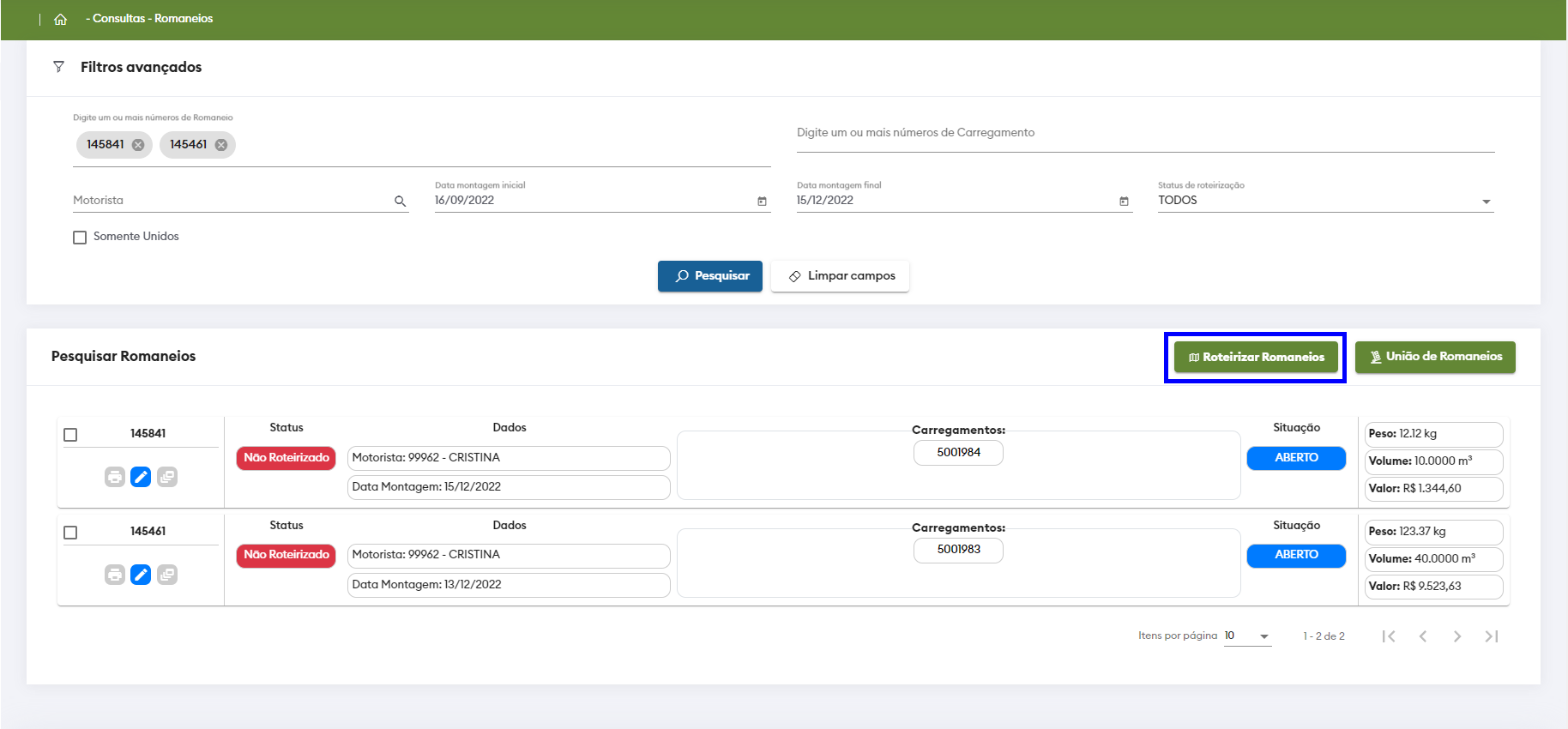
Task: Click the Motorista search magnifier icon
Action: (400, 202)
